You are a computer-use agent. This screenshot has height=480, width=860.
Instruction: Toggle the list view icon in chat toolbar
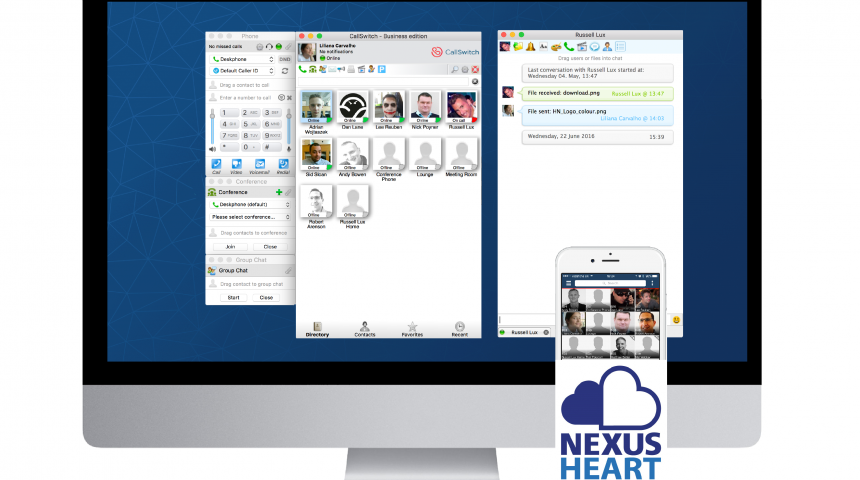[x=620, y=47]
